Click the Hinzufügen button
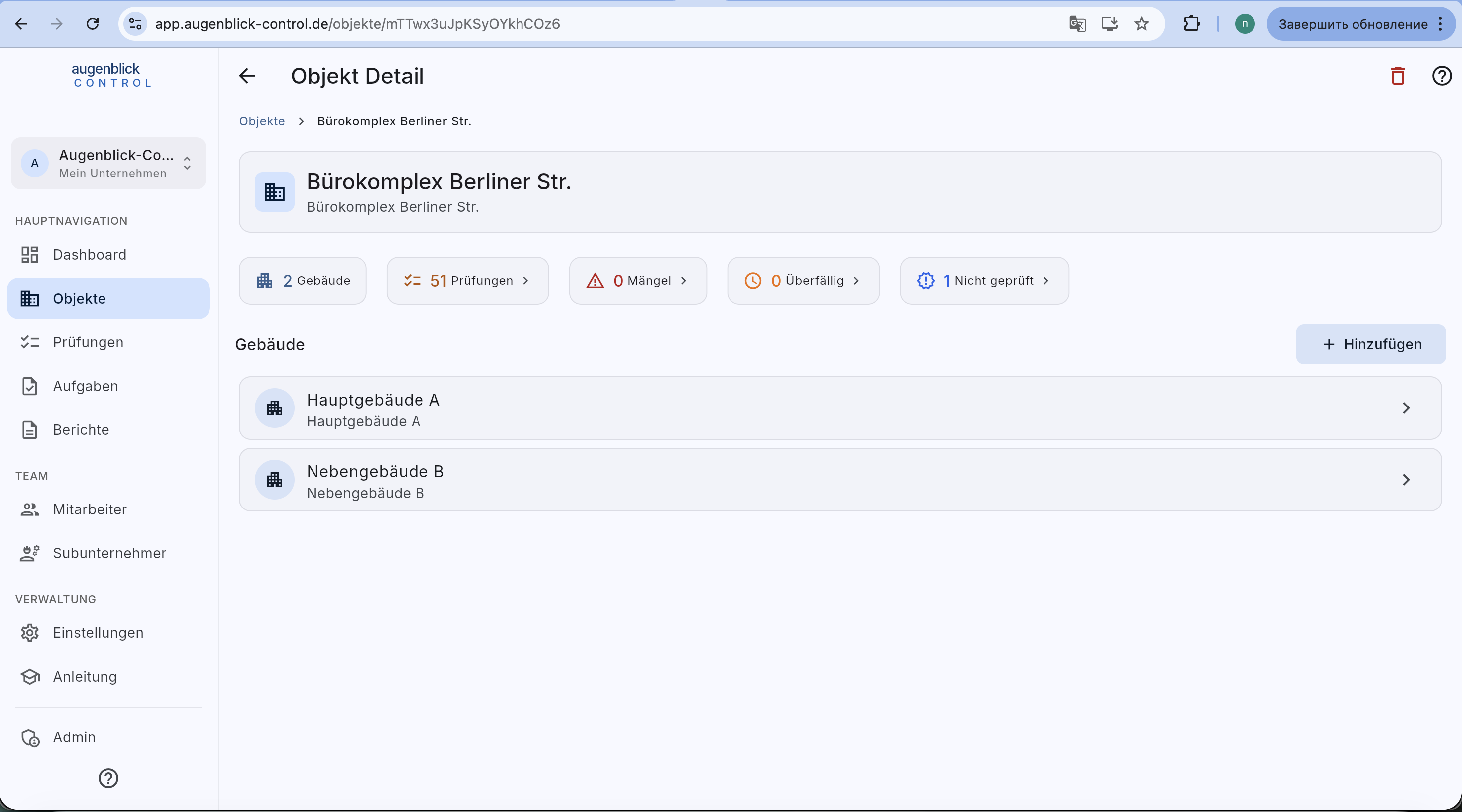The height and width of the screenshot is (812, 1462). 1370,344
